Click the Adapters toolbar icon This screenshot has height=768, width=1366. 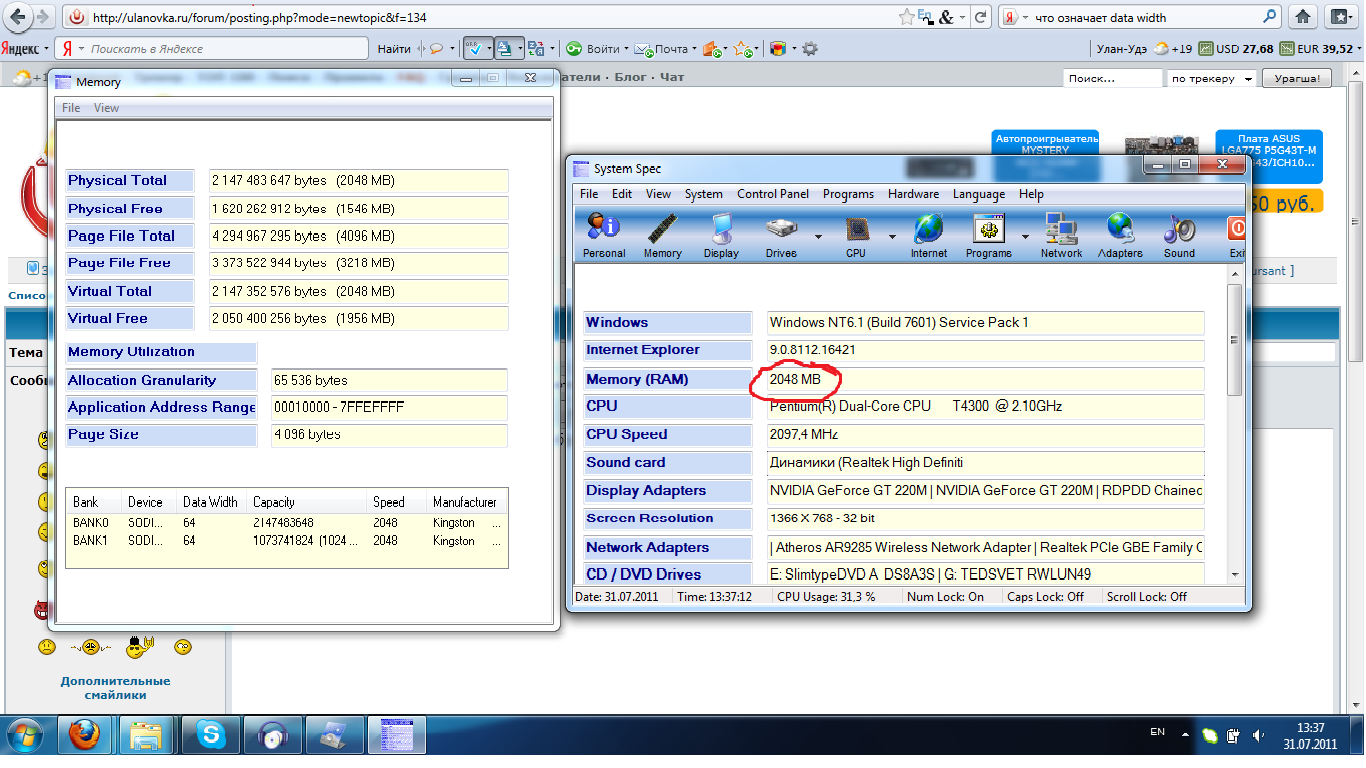(1120, 235)
